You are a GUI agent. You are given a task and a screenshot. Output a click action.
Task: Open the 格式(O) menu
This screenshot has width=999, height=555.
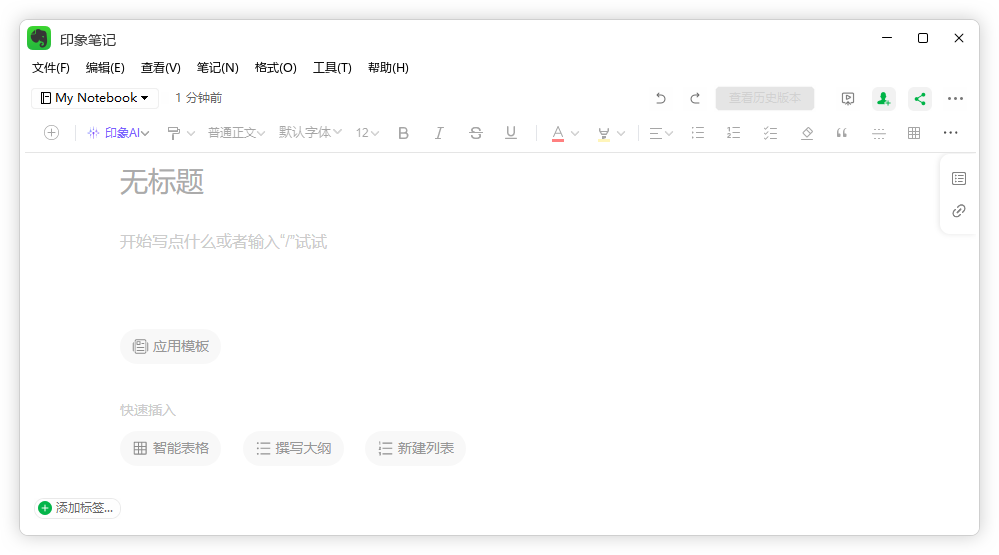pos(275,68)
